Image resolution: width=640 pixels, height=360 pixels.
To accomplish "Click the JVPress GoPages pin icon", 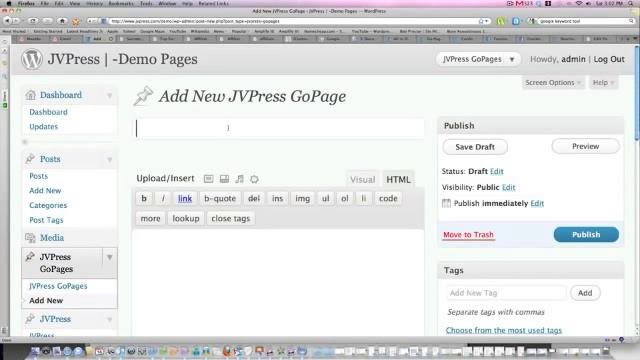I will pos(30,257).
